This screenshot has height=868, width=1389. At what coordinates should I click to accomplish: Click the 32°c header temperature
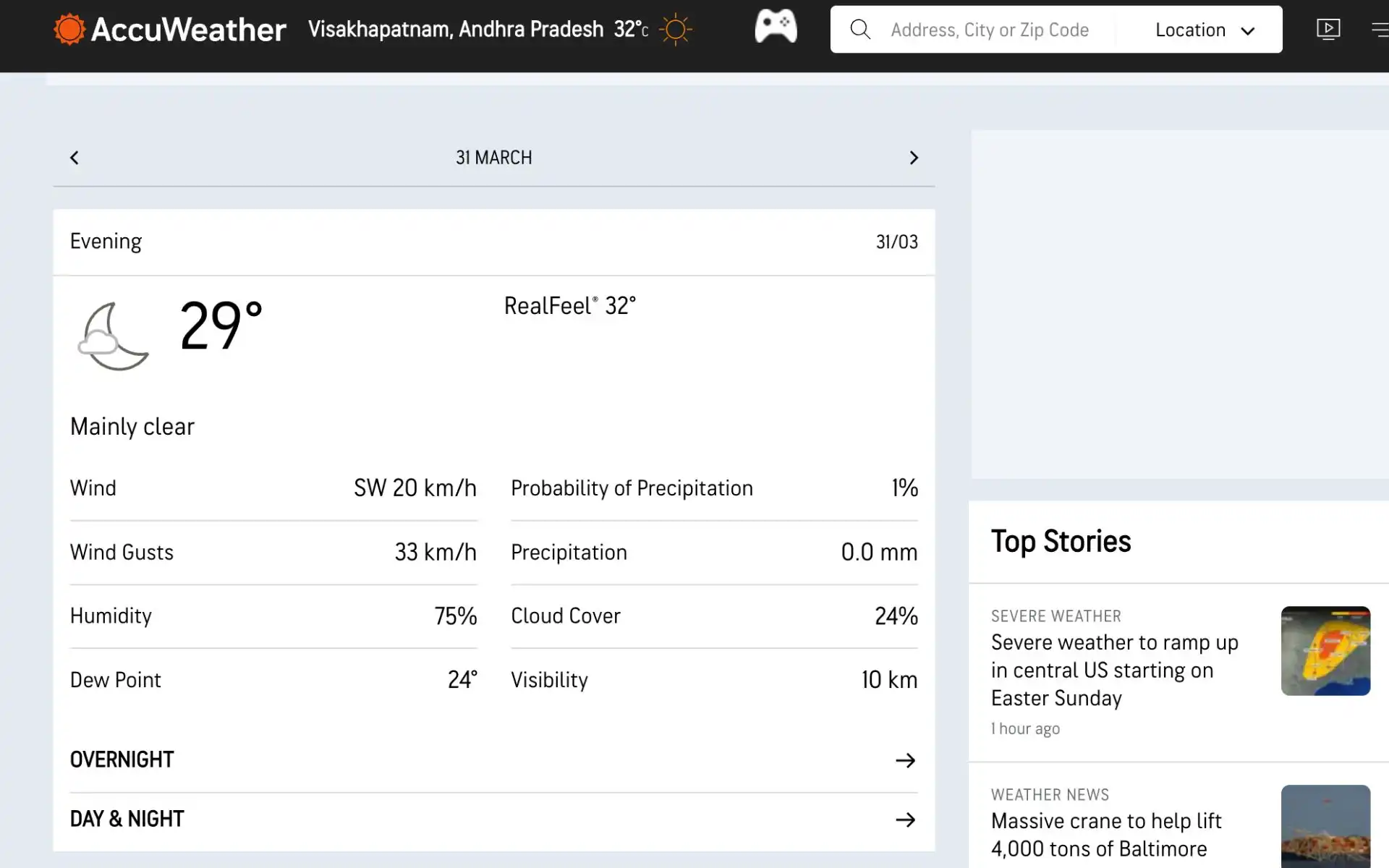[x=631, y=30]
